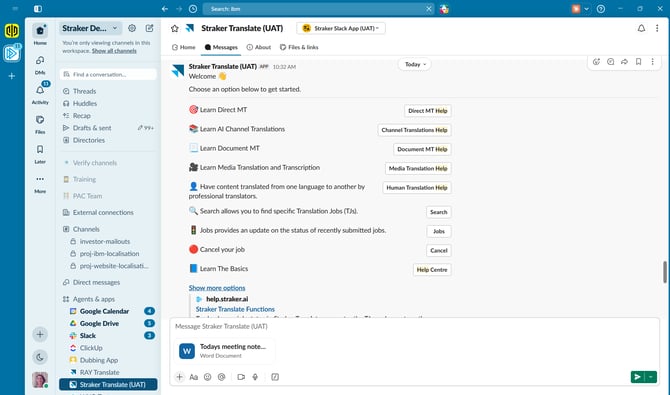Toggle dark mode moon icon
The width and height of the screenshot is (670, 395).
tap(40, 357)
